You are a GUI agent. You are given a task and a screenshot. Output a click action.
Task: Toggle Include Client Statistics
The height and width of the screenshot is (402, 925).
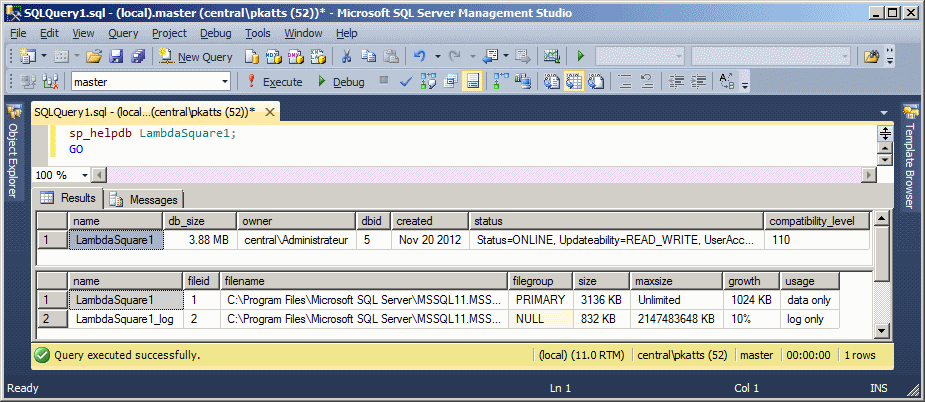coord(523,82)
